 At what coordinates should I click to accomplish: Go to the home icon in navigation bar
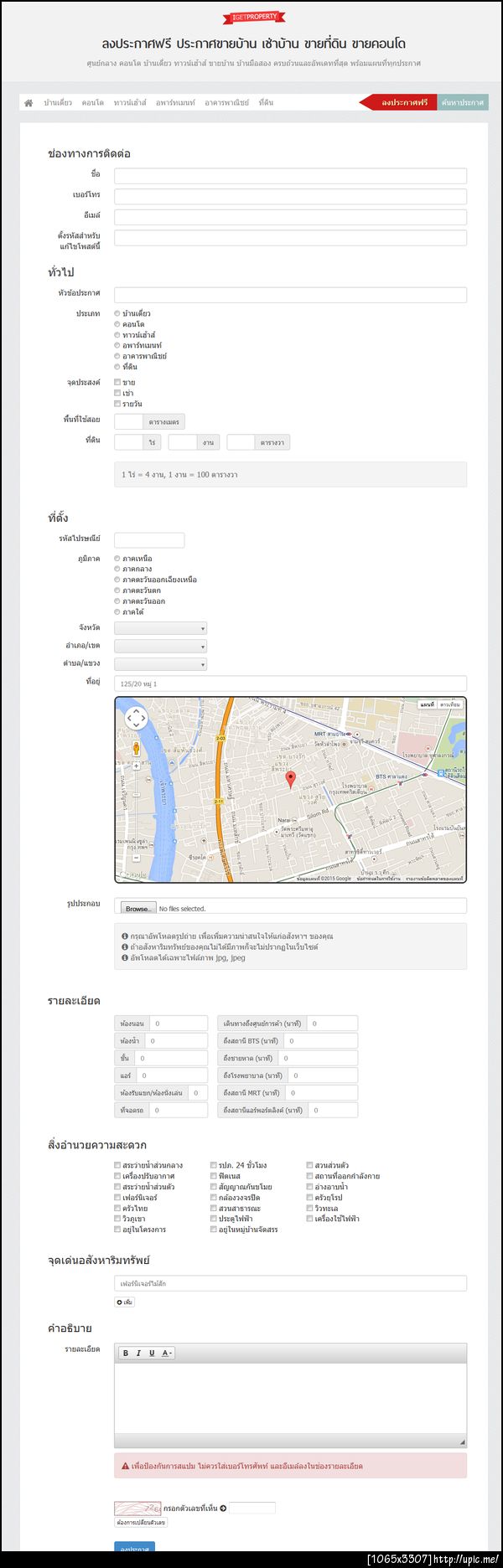pyautogui.click(x=29, y=102)
